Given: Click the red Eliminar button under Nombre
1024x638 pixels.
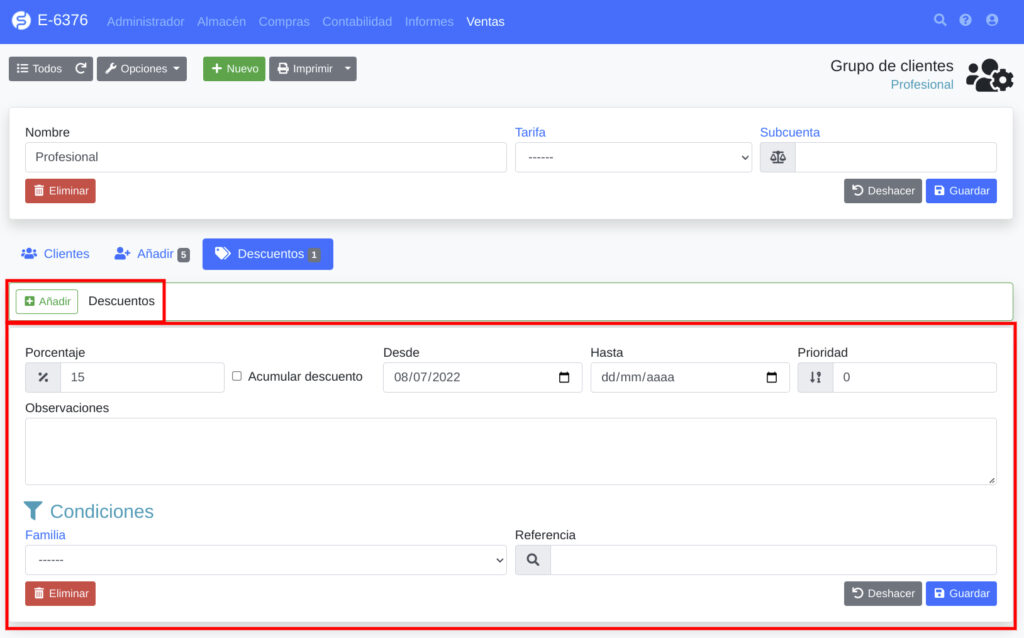Looking at the screenshot, I should click(60, 191).
